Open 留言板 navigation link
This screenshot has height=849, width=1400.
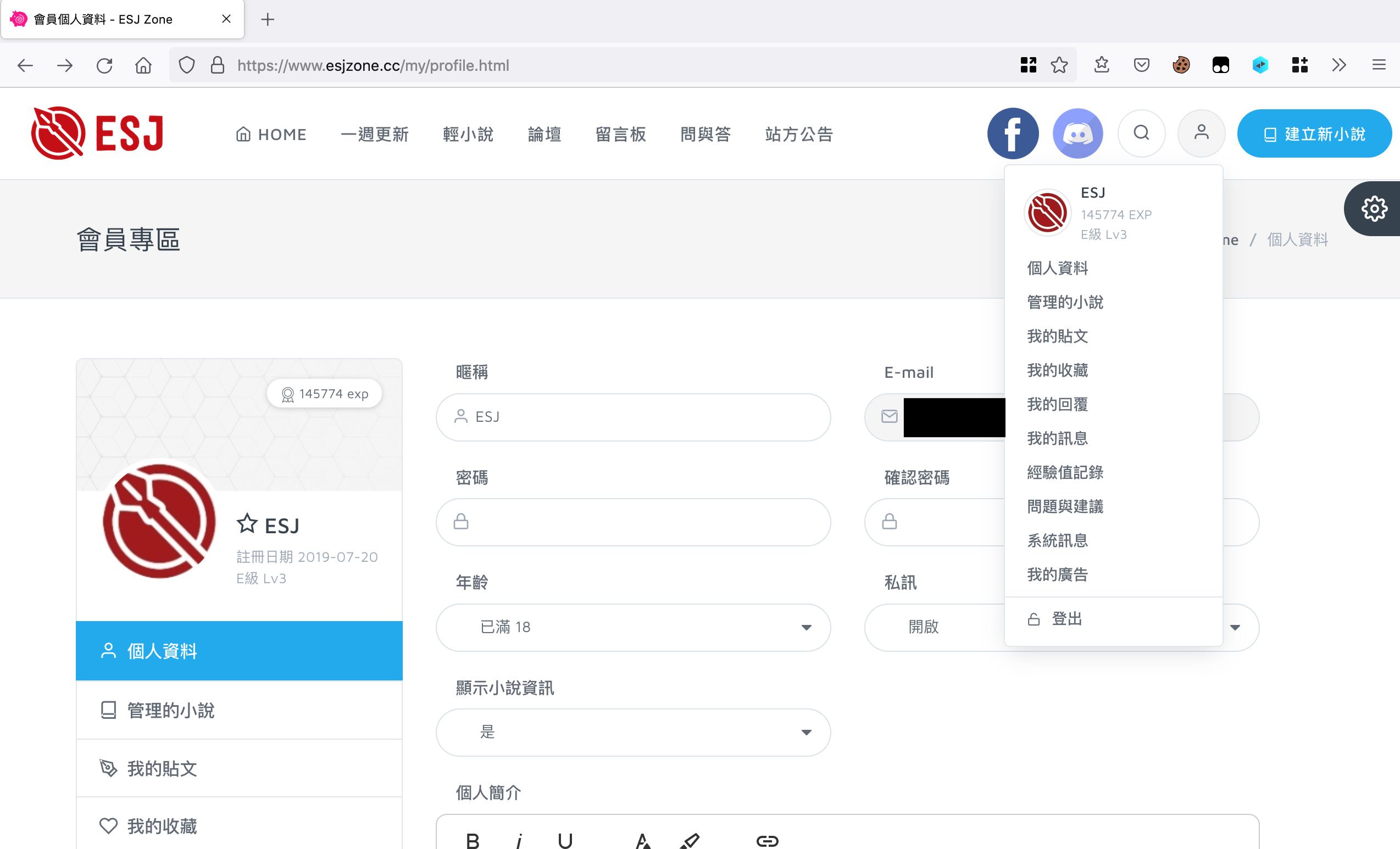620,134
